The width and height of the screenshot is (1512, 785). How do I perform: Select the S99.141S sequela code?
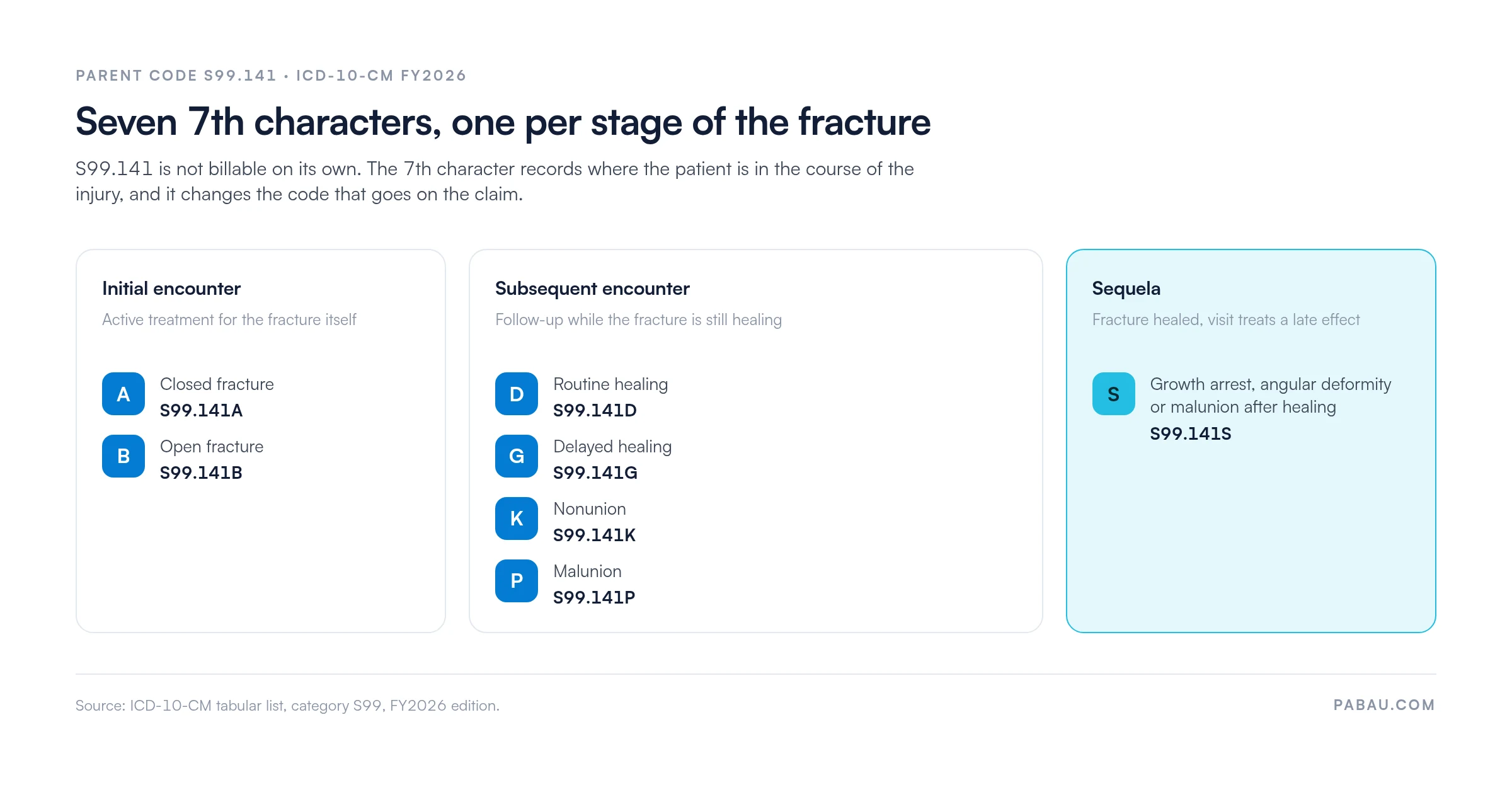click(x=1191, y=434)
